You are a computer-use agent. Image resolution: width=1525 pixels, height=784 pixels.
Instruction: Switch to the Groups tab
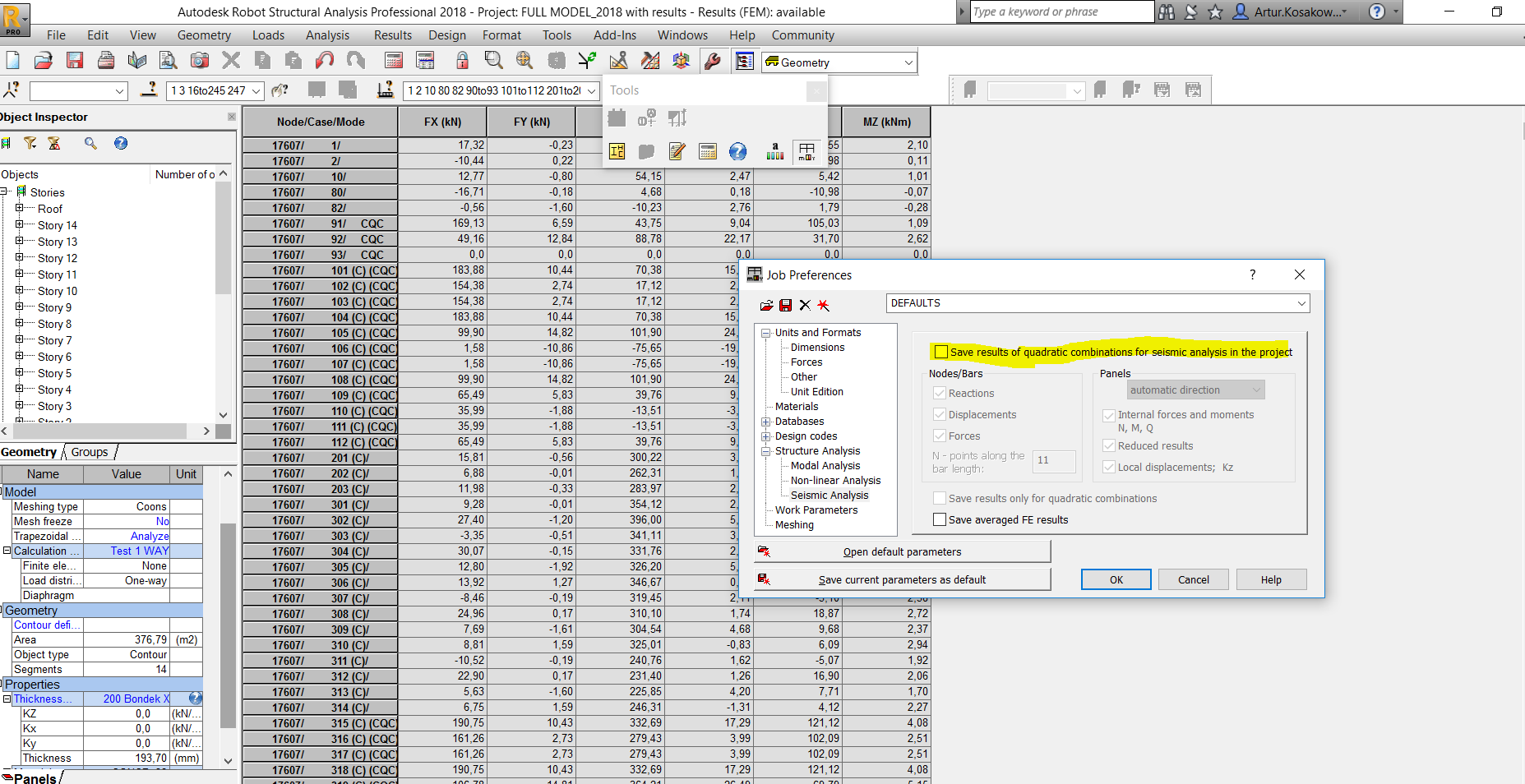(x=89, y=451)
